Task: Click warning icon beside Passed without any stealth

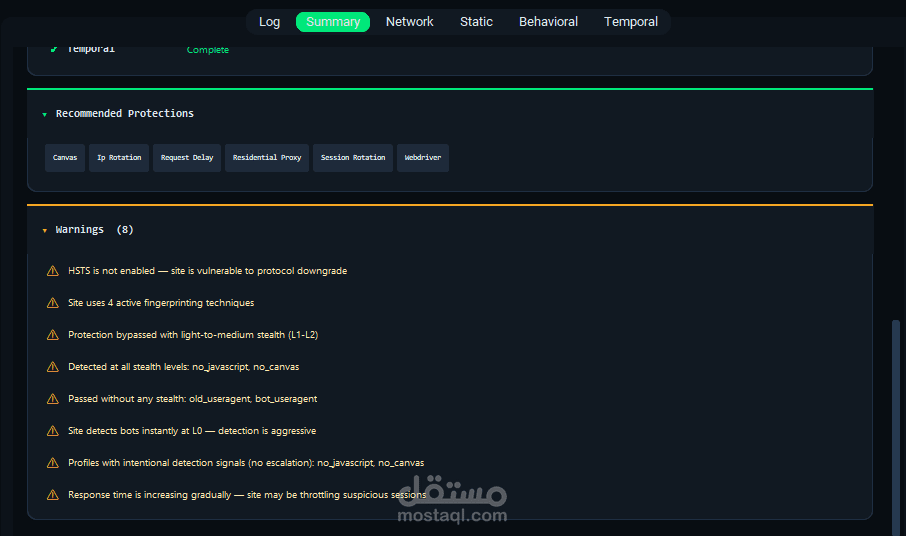Action: [x=53, y=399]
